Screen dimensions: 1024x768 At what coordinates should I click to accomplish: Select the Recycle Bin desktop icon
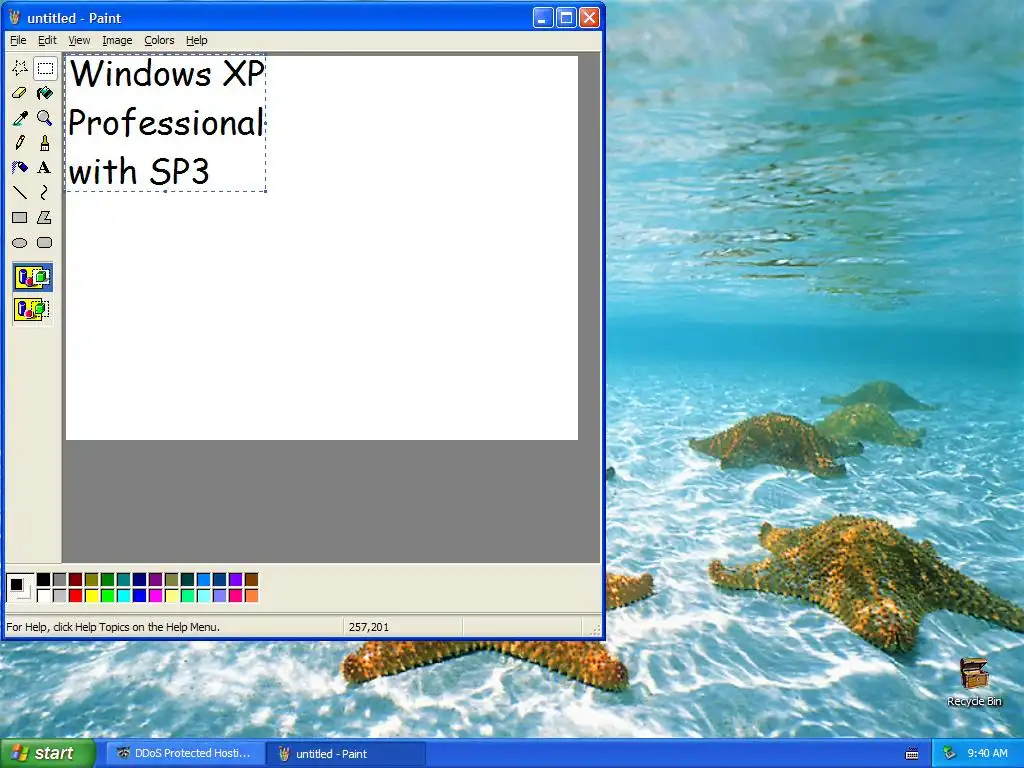(974, 682)
